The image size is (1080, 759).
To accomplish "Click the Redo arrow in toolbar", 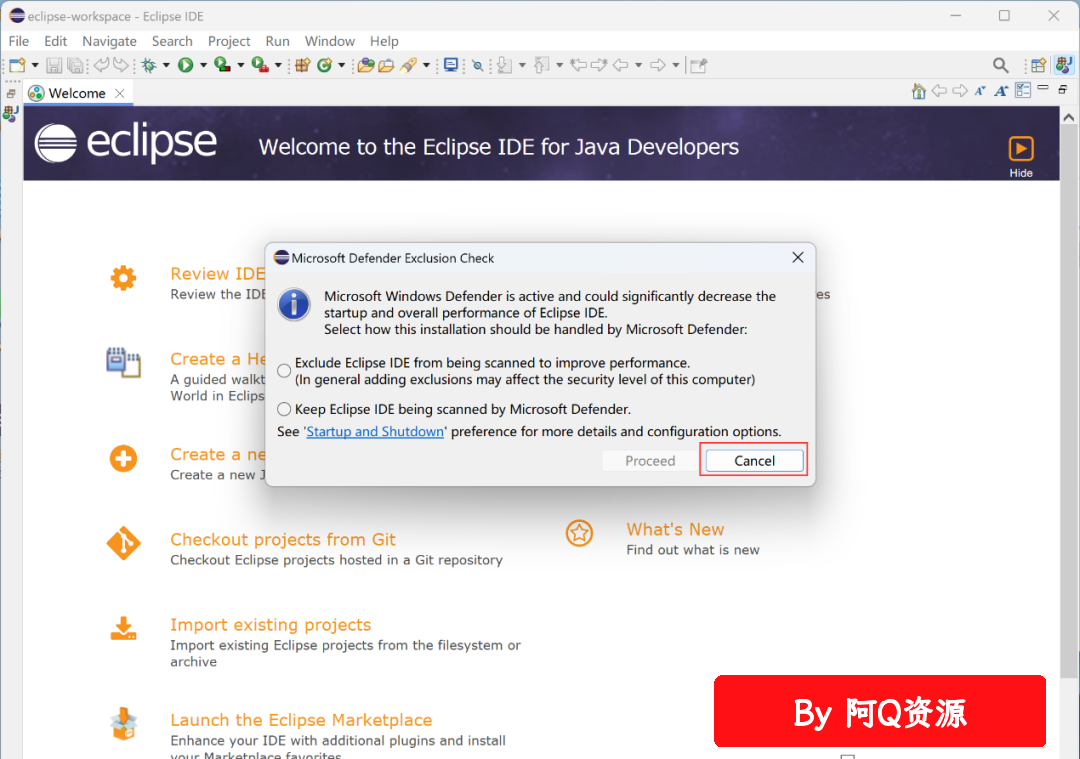I will pyautogui.click(x=121, y=65).
